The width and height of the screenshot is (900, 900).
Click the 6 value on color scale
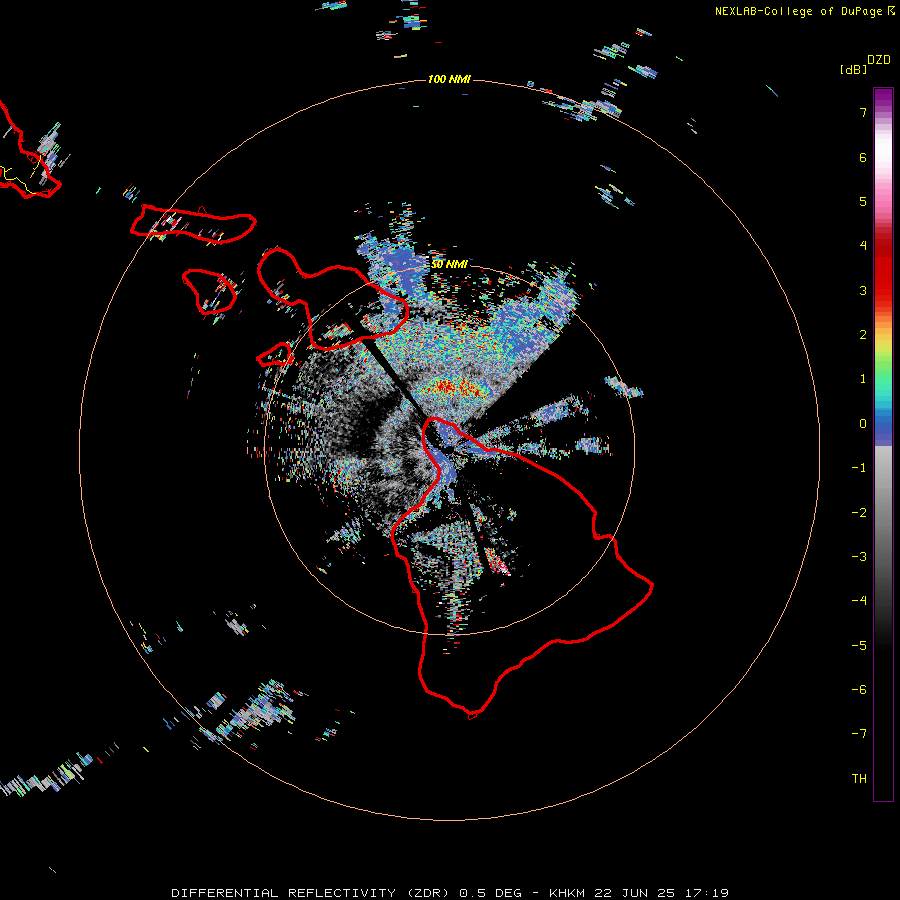click(x=863, y=158)
